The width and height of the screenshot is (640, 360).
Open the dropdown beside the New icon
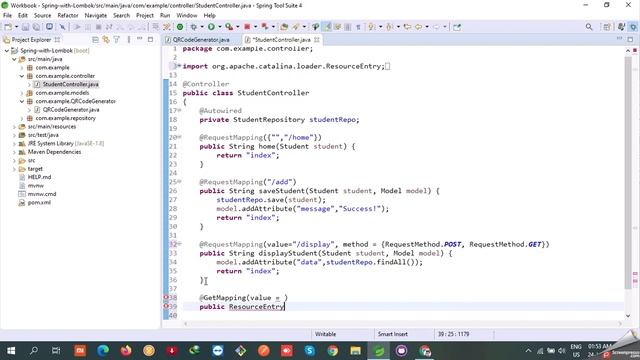coord(16,27)
